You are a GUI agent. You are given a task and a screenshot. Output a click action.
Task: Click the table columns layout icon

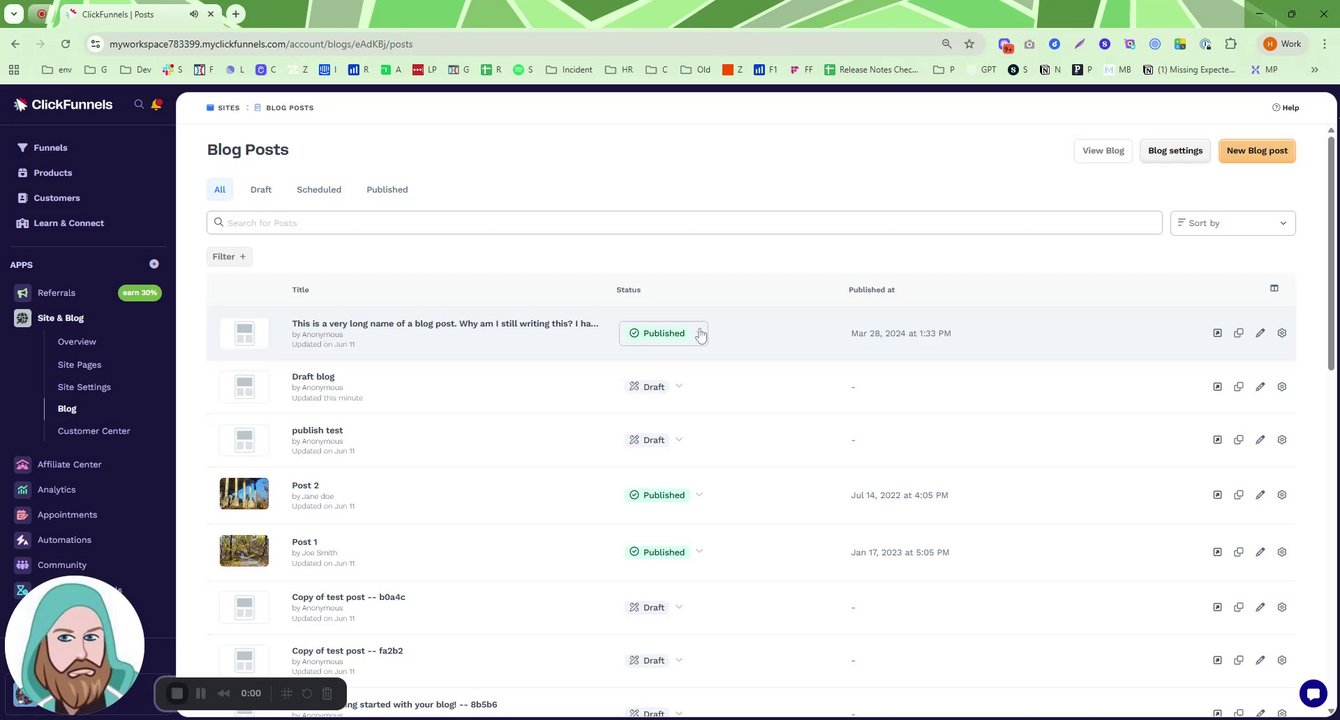(x=1274, y=288)
